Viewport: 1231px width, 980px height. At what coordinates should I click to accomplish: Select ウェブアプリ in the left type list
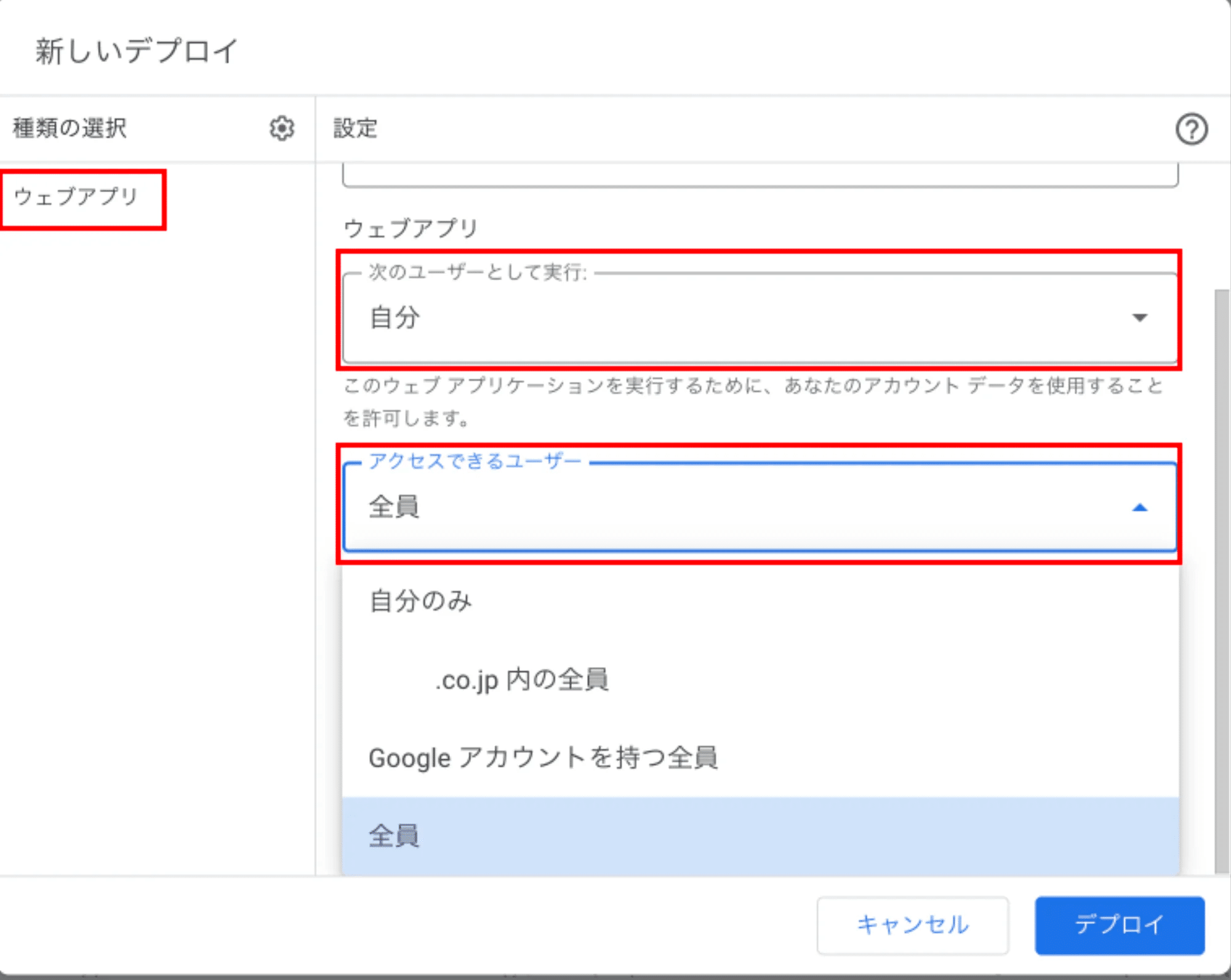[x=76, y=197]
